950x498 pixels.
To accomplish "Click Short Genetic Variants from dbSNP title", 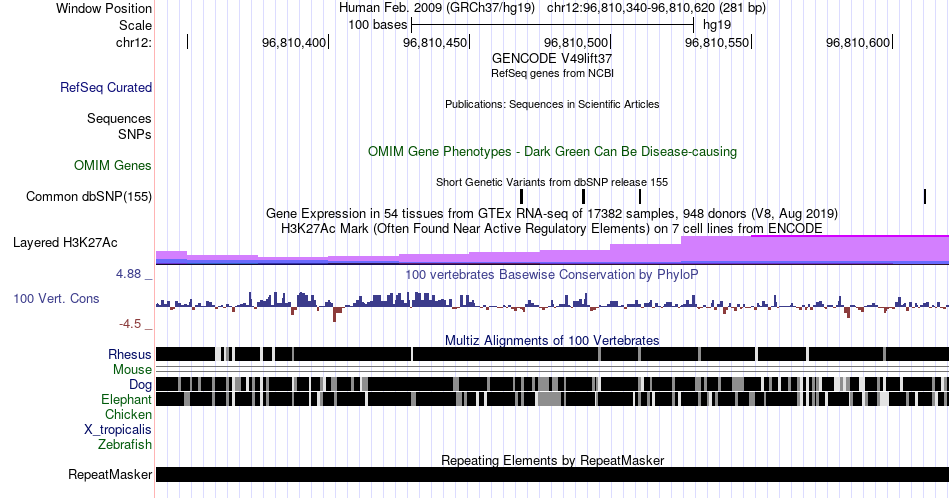I will click(x=552, y=182).
